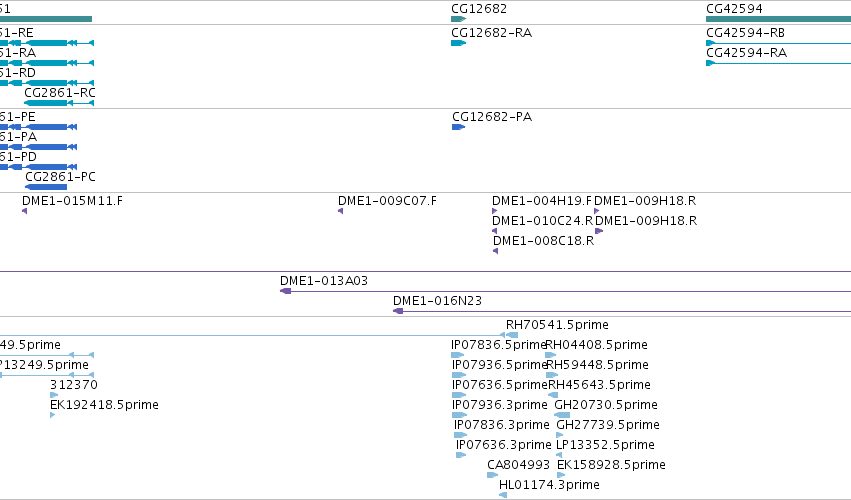Click the DME1-004H19.F label

(542, 201)
